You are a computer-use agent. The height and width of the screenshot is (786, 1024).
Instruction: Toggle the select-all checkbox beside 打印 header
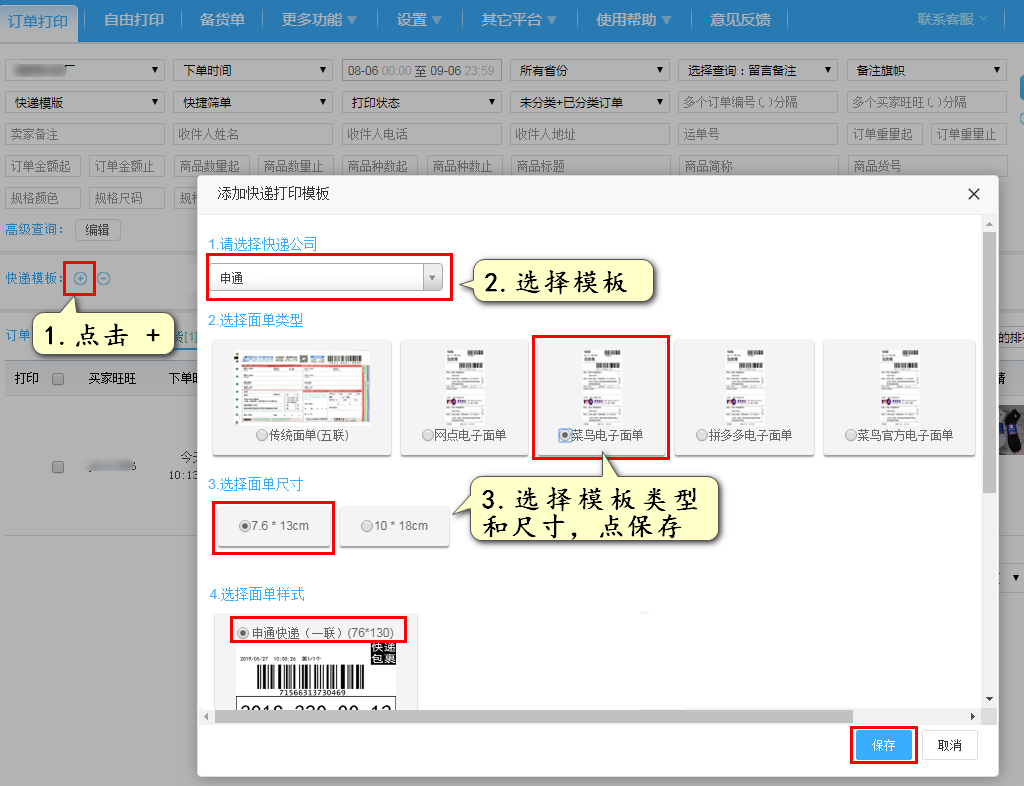click(x=58, y=379)
